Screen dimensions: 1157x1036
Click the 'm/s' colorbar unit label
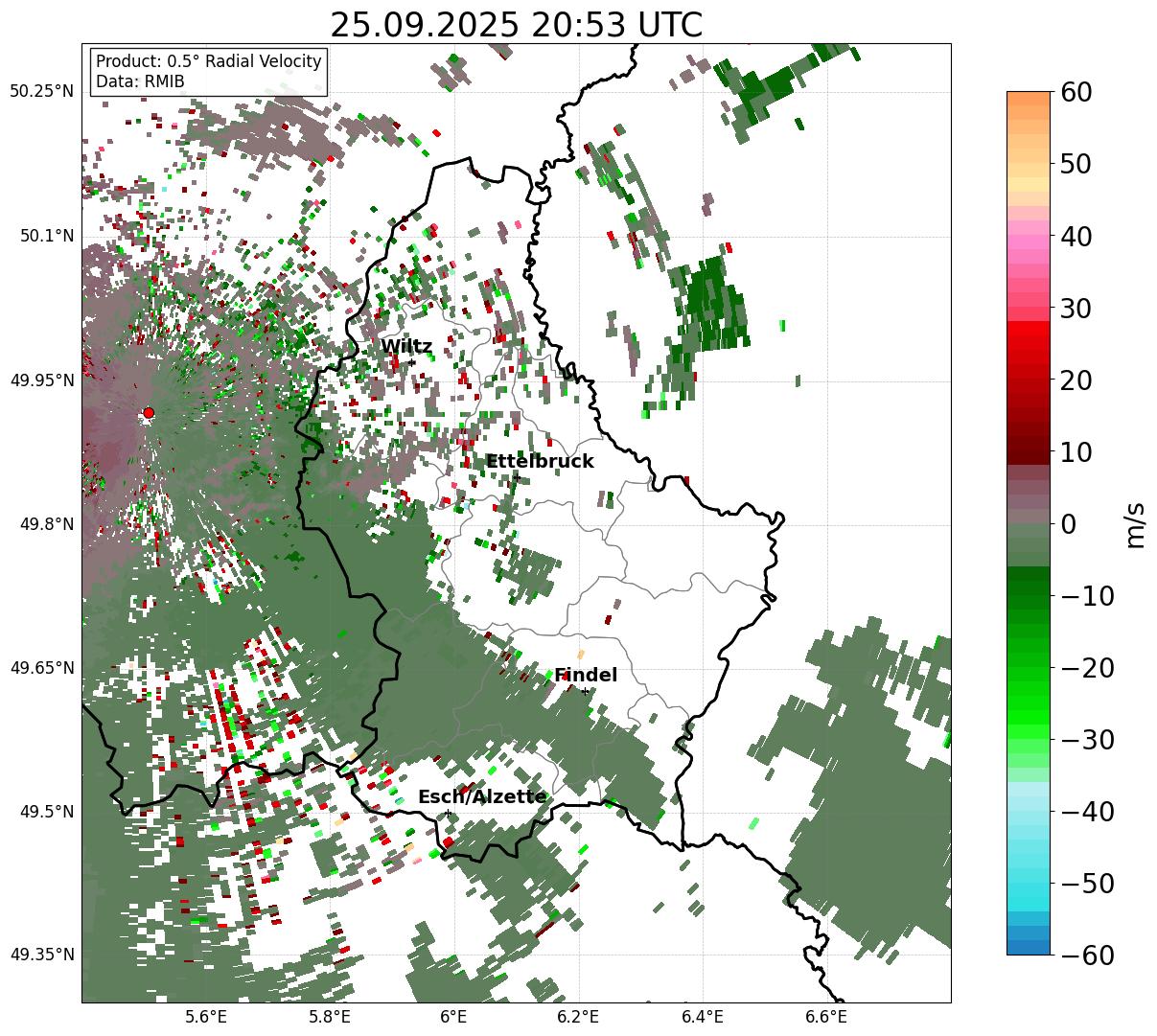(1135, 523)
